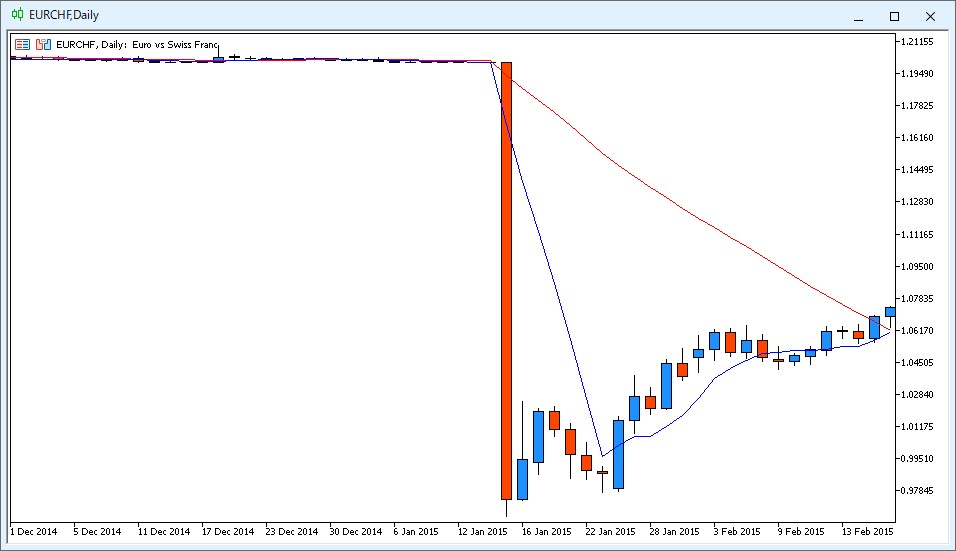Image resolution: width=956 pixels, height=551 pixels.
Task: Click the 1 Dec 2014 date label
Action: [34, 531]
